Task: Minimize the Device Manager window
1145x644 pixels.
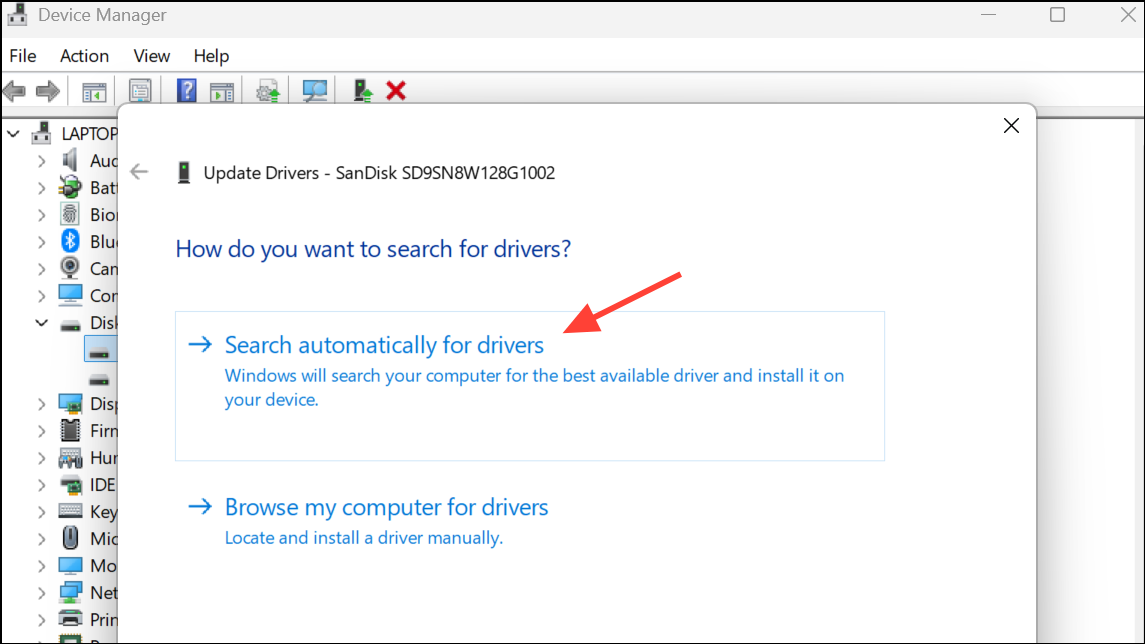Action: pyautogui.click(x=988, y=15)
